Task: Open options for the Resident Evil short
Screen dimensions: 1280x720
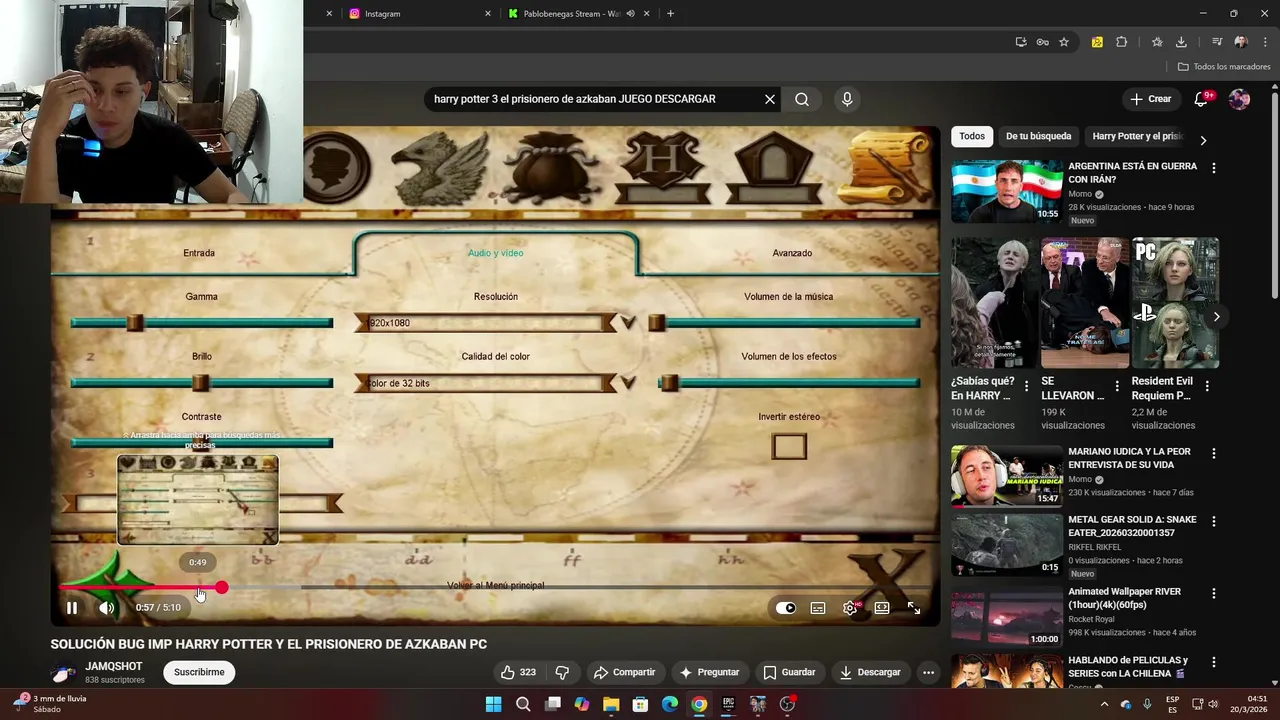Action: point(1206,386)
